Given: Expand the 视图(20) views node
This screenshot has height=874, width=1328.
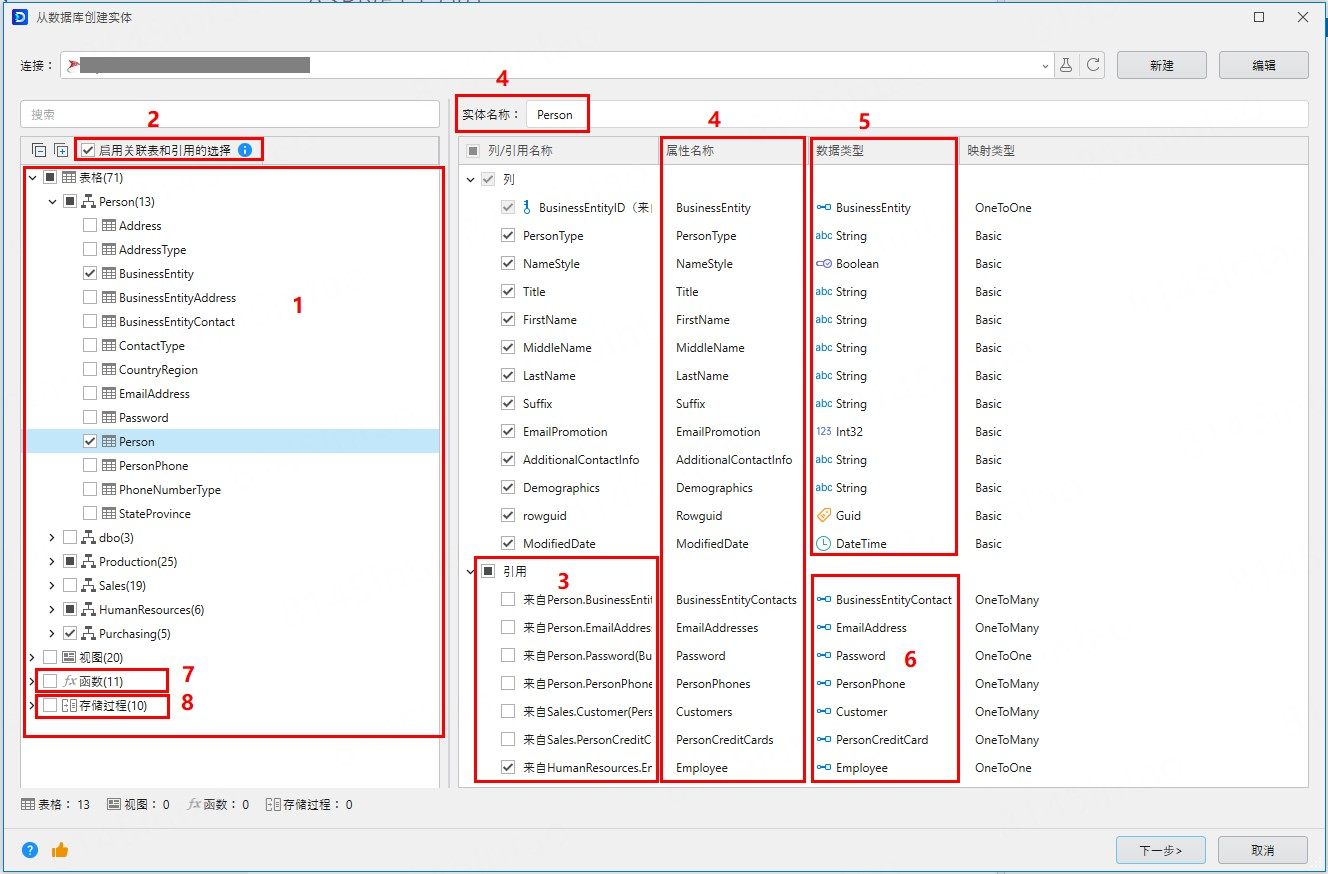Looking at the screenshot, I should 33,657.
